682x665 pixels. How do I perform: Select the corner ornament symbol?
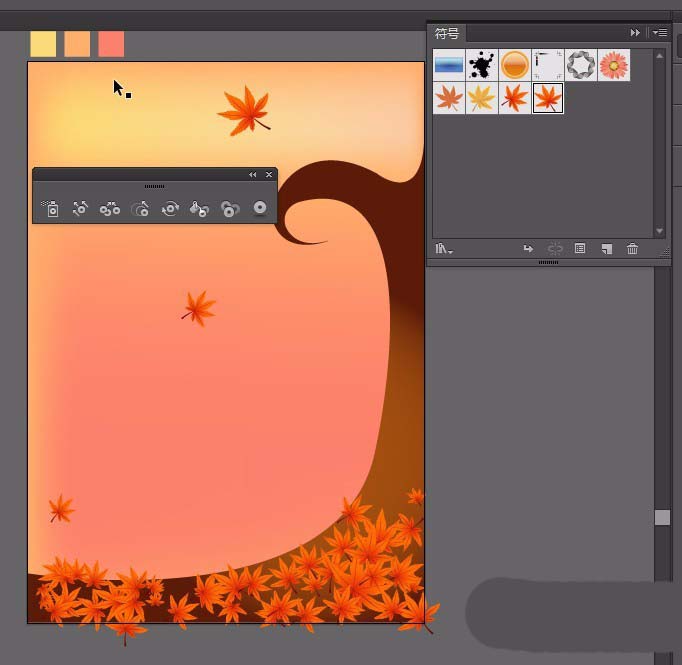point(548,65)
